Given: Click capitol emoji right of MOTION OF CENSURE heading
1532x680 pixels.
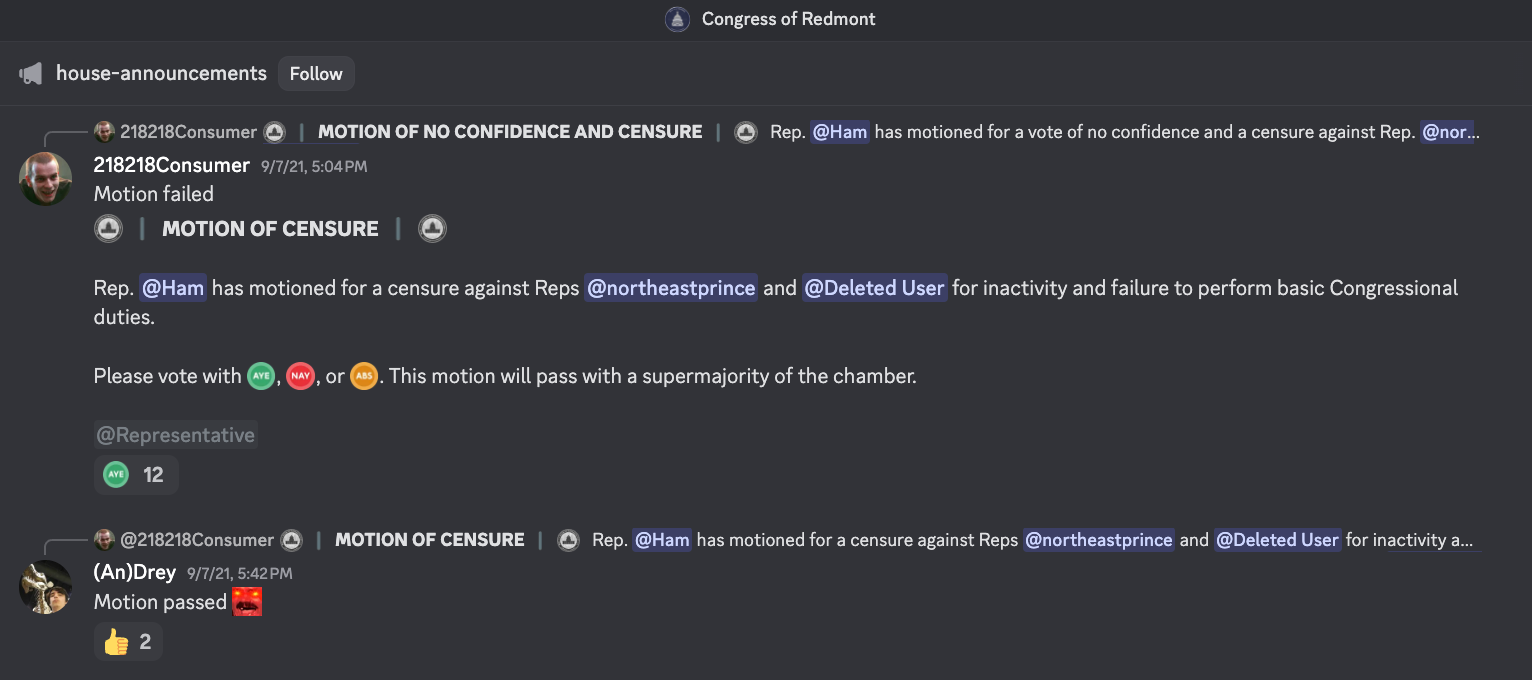Looking at the screenshot, I should click(432, 229).
